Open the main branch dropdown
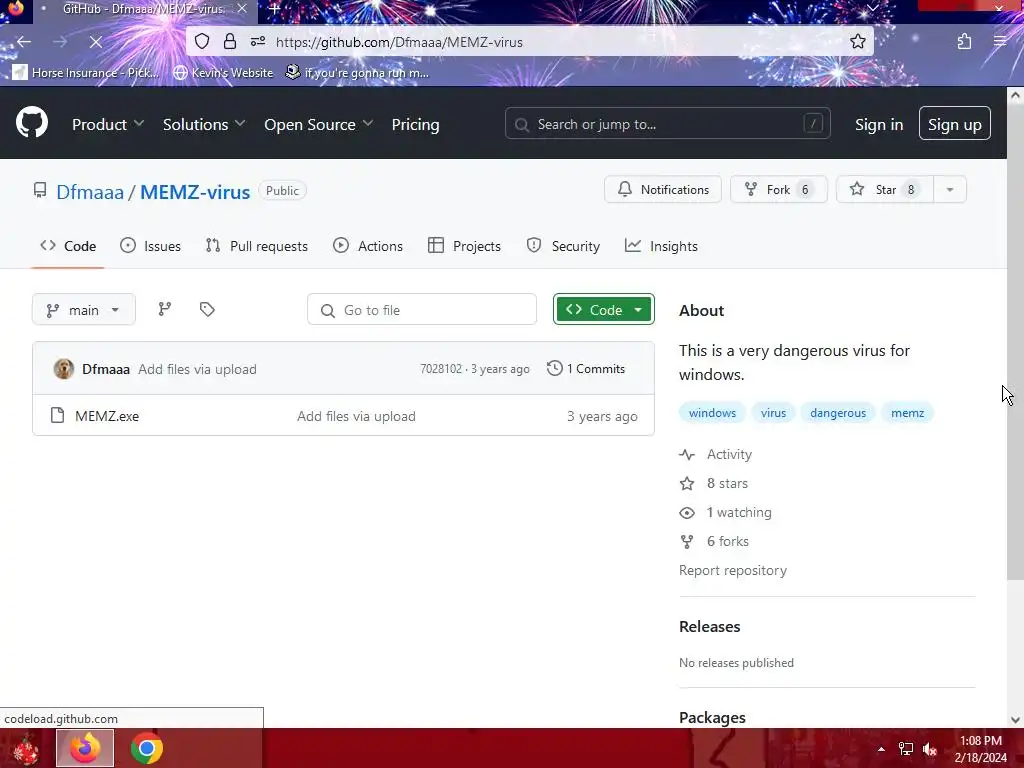 tap(84, 310)
